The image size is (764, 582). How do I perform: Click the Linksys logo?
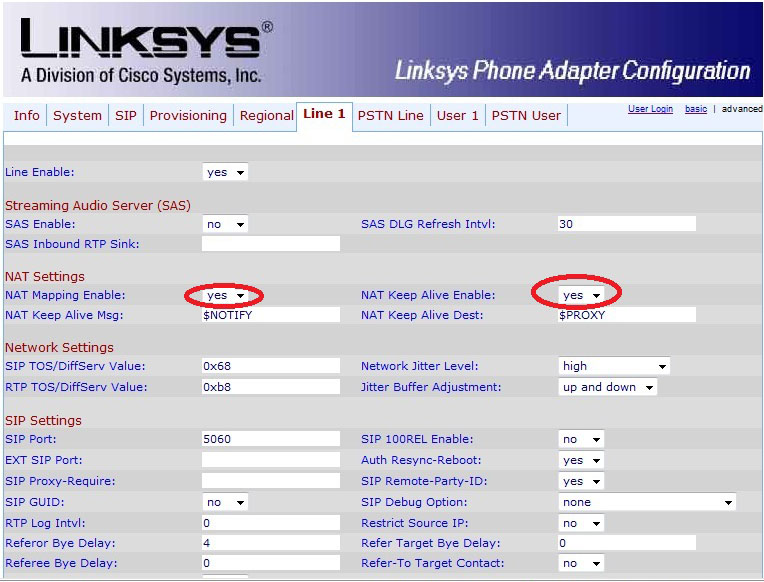pos(146,51)
